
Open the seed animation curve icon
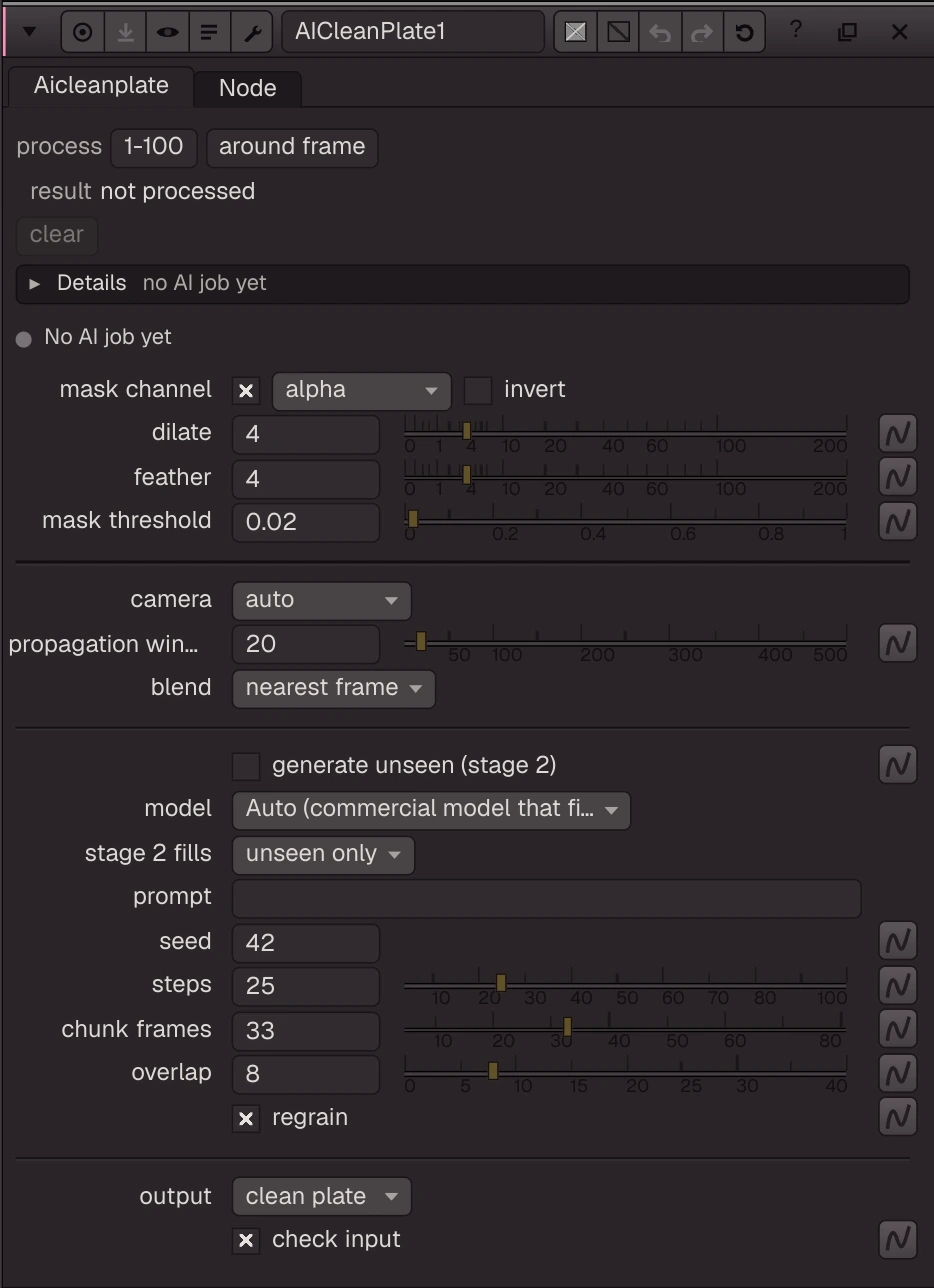(897, 941)
